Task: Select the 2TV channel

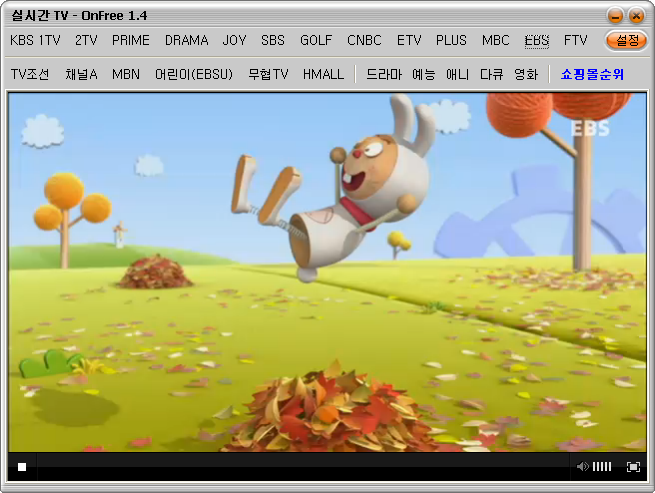Action: click(86, 40)
